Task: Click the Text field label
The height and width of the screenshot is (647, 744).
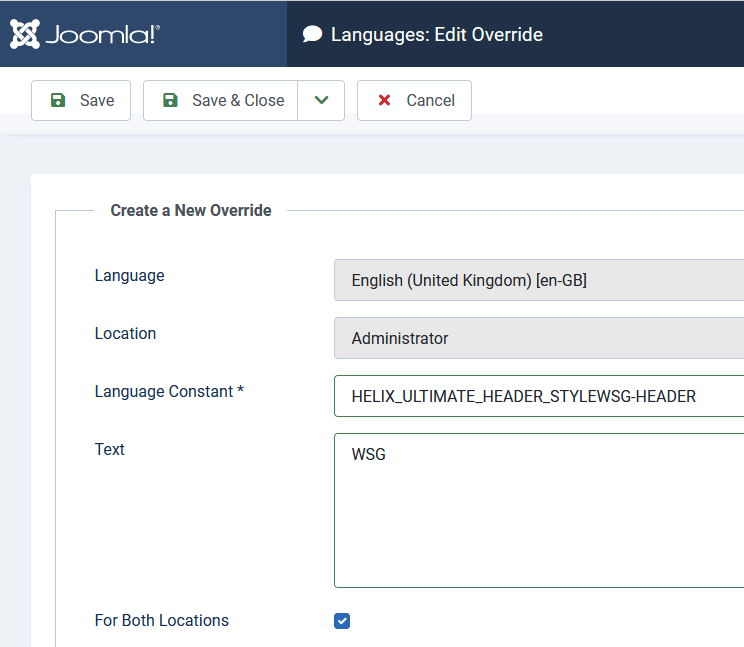Action: [109, 449]
